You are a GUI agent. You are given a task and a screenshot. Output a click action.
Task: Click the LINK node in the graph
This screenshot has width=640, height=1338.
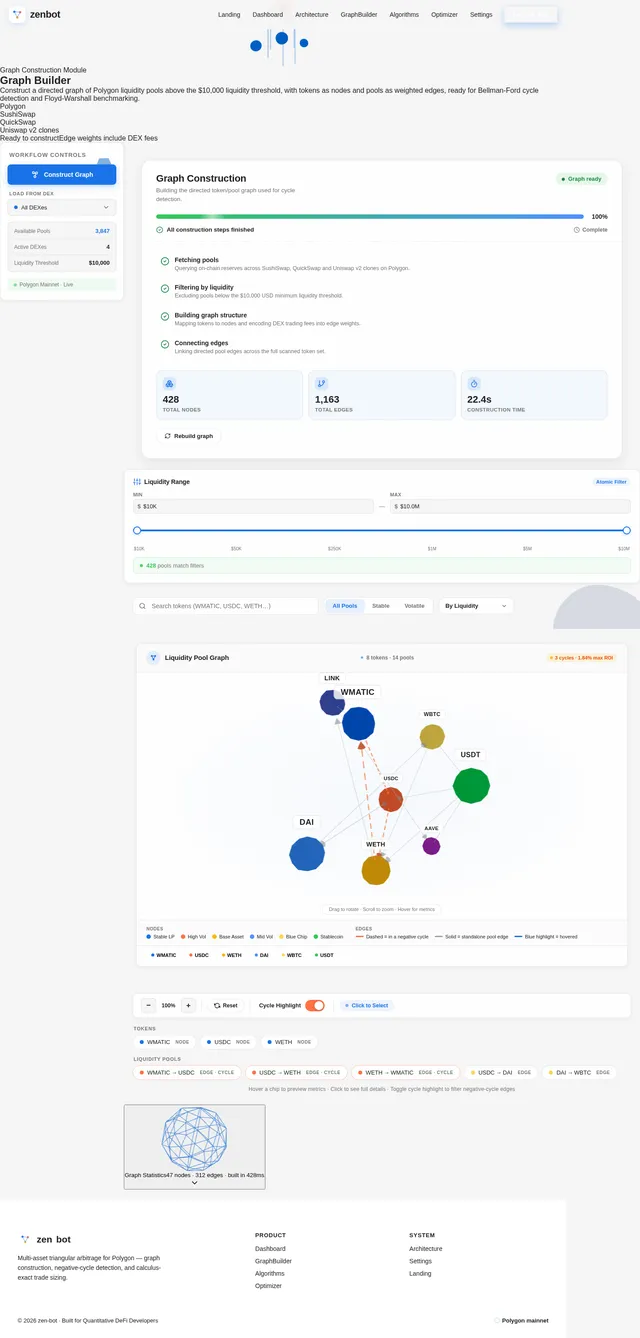click(x=332, y=702)
